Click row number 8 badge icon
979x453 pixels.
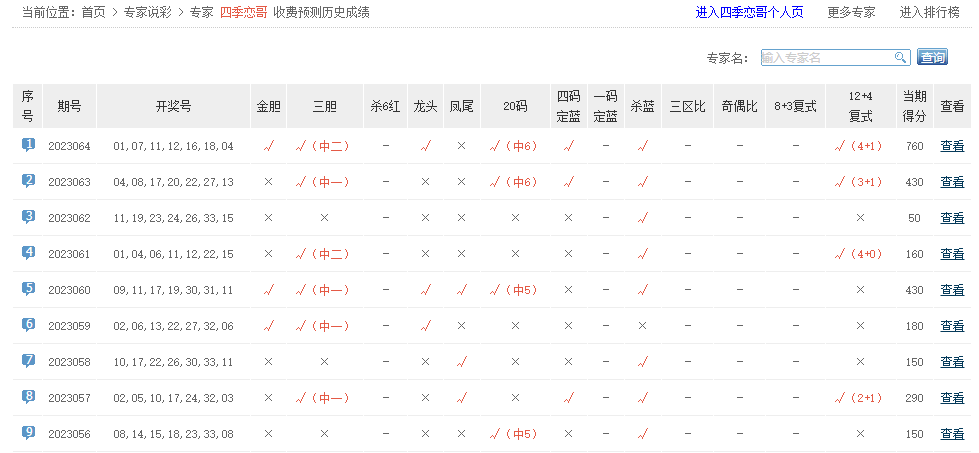(28, 397)
